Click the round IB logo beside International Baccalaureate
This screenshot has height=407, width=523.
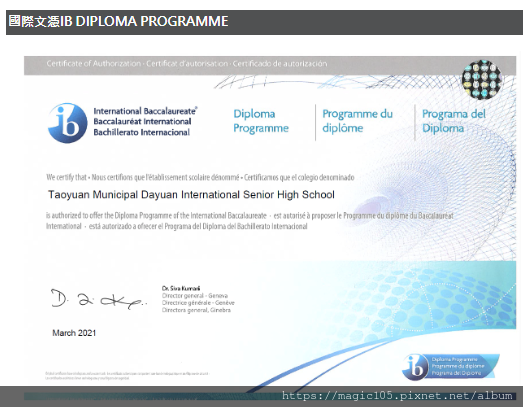point(67,123)
